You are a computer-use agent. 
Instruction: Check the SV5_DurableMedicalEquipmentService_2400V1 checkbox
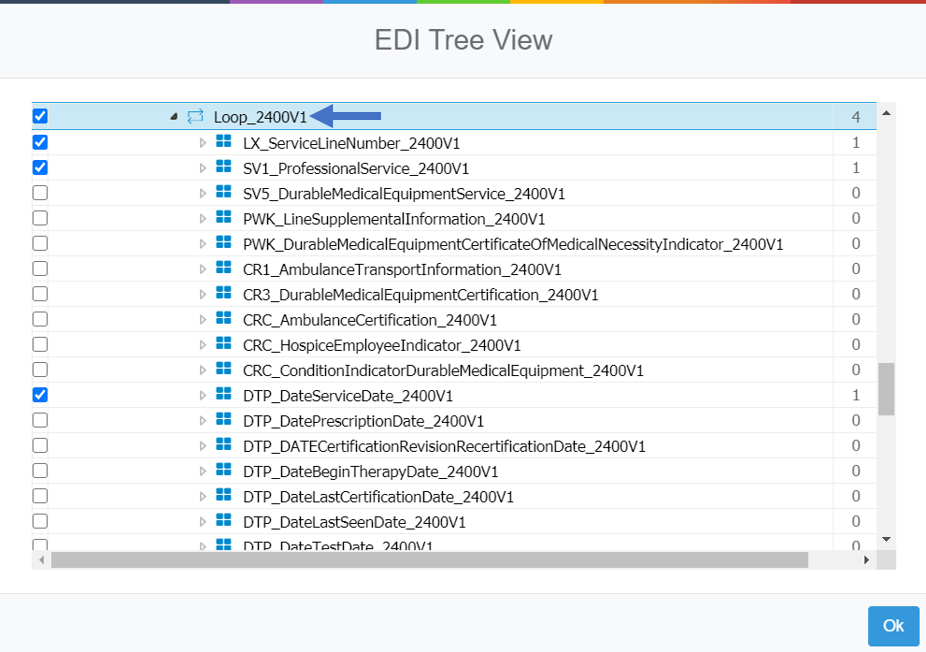(x=40, y=193)
